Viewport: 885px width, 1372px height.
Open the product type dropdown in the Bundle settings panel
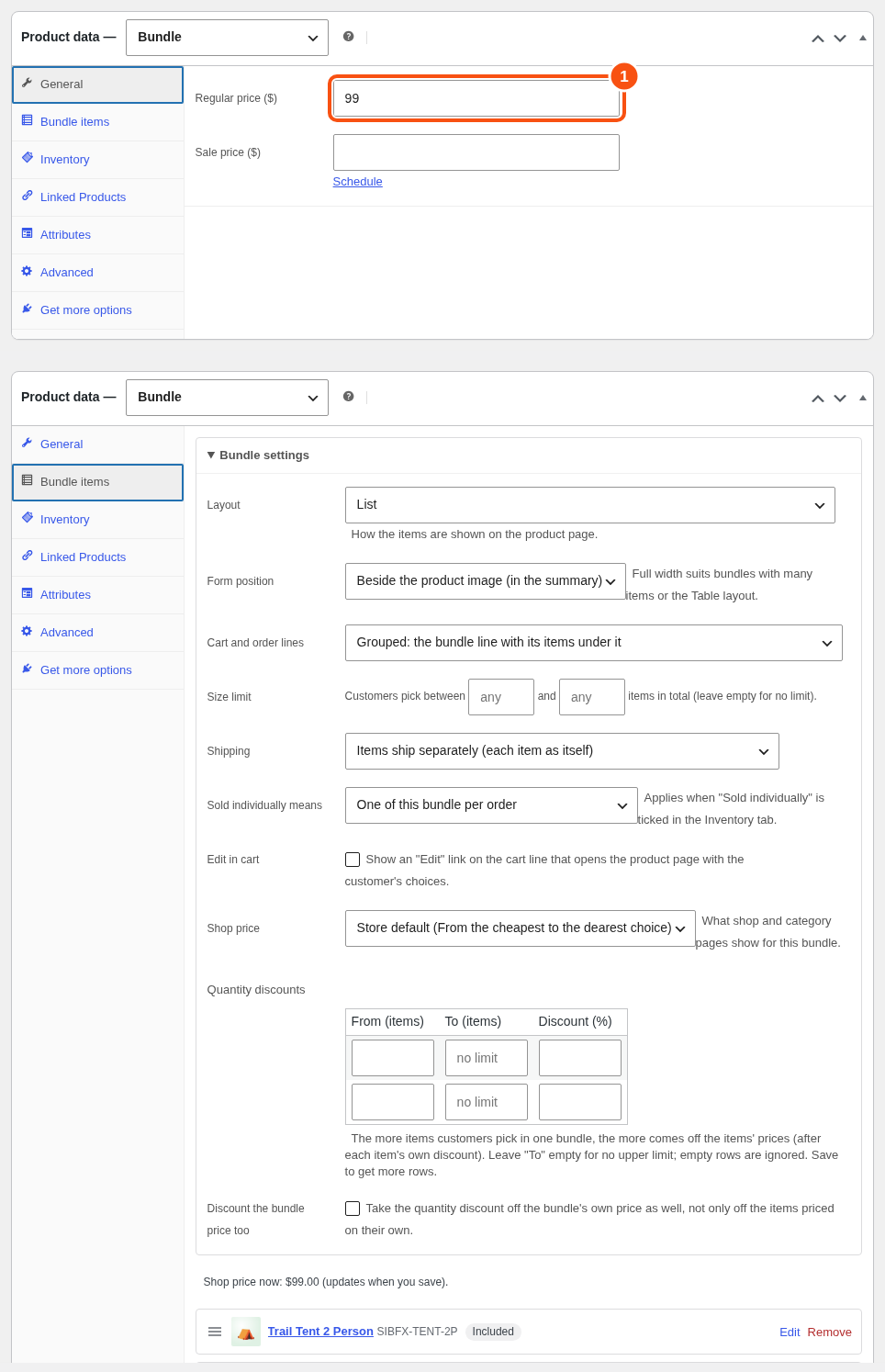(227, 398)
